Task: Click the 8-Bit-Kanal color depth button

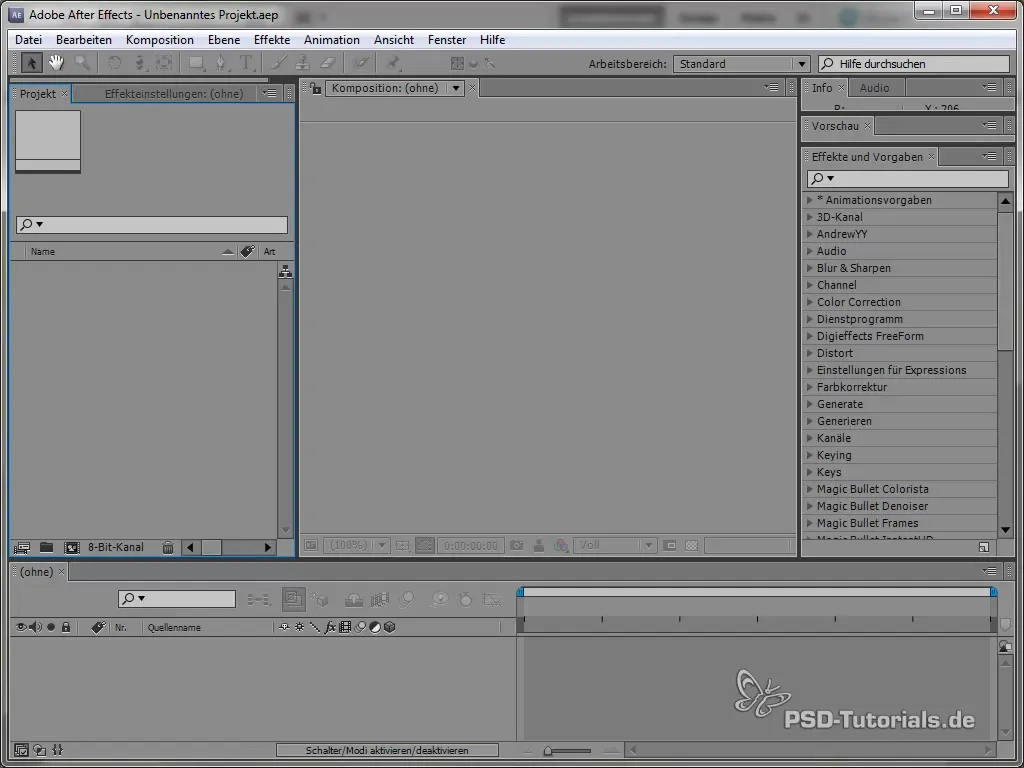Action: 116,547
